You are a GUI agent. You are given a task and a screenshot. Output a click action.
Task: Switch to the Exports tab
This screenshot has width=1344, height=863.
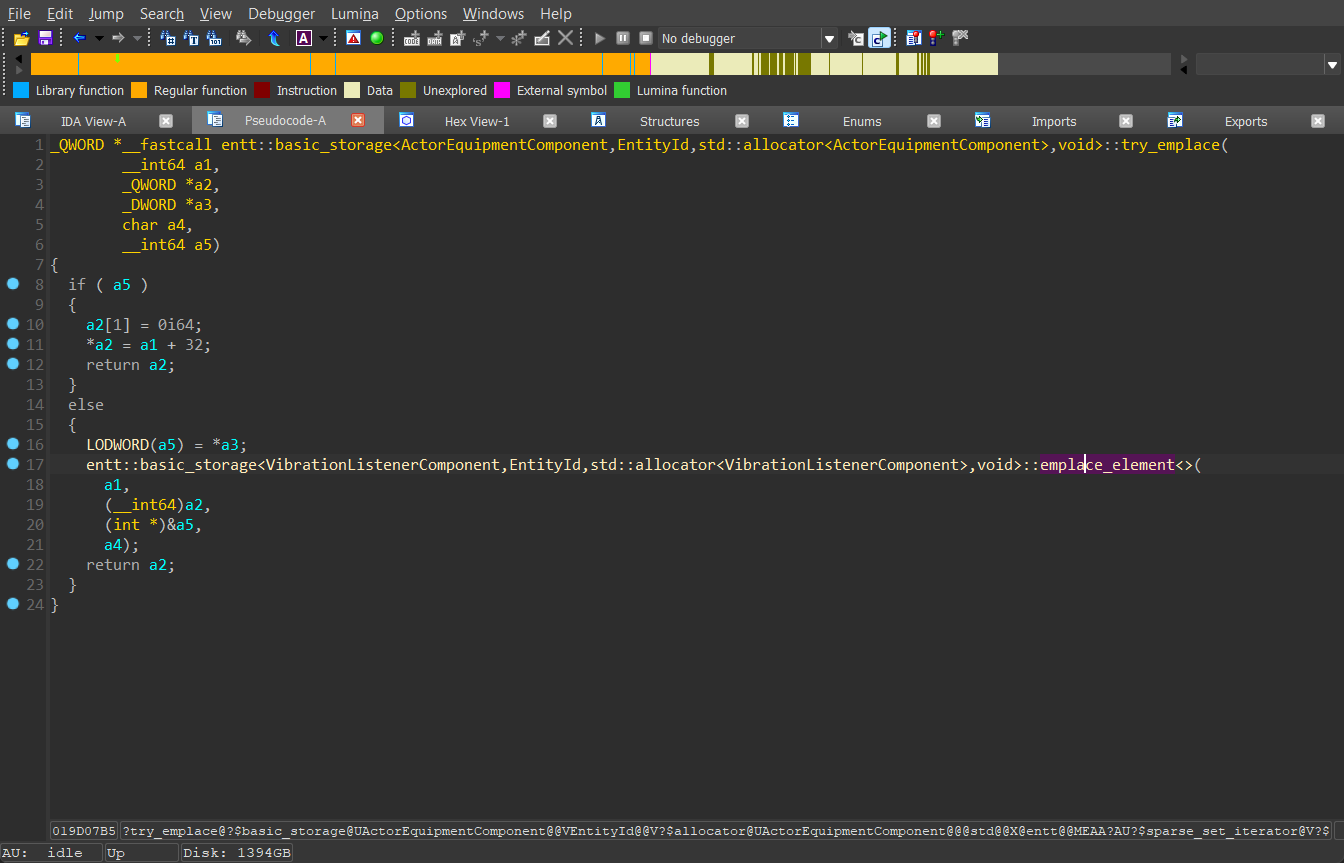pos(1246,121)
